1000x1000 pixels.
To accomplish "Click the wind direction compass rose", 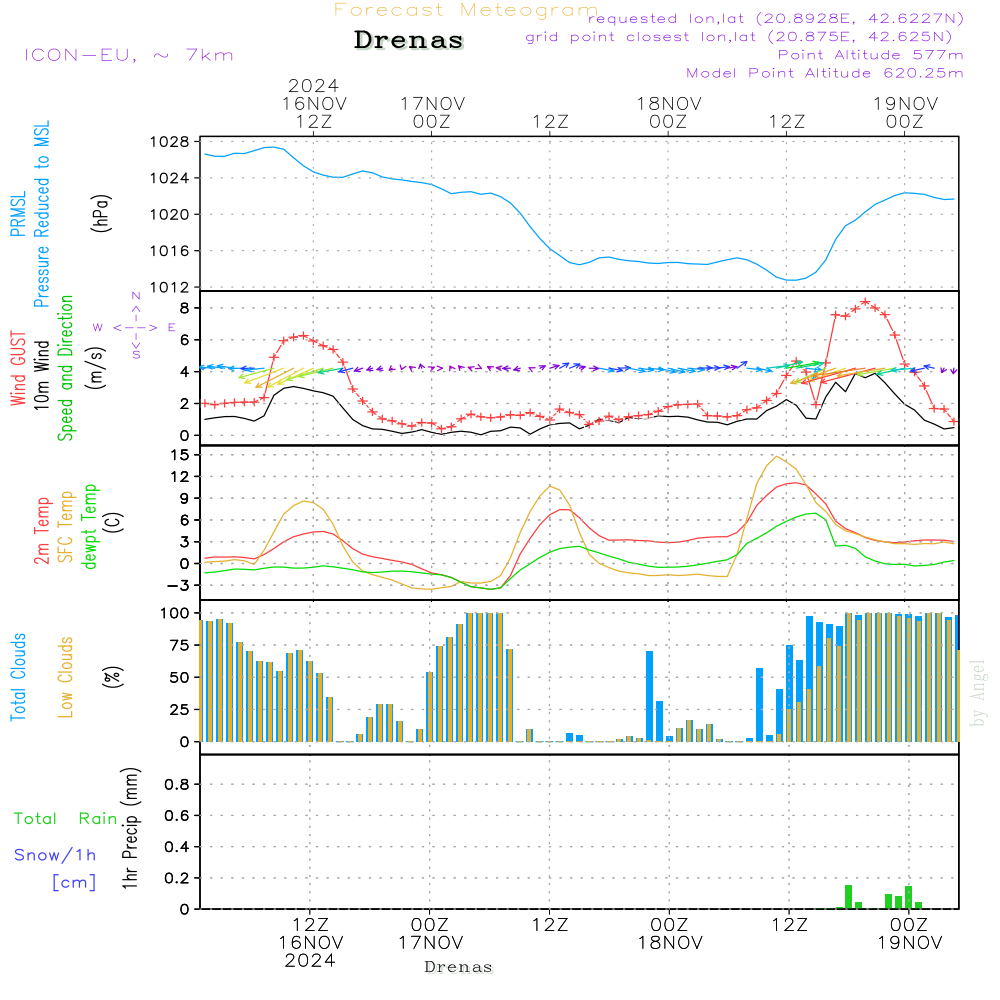I will click(x=135, y=327).
